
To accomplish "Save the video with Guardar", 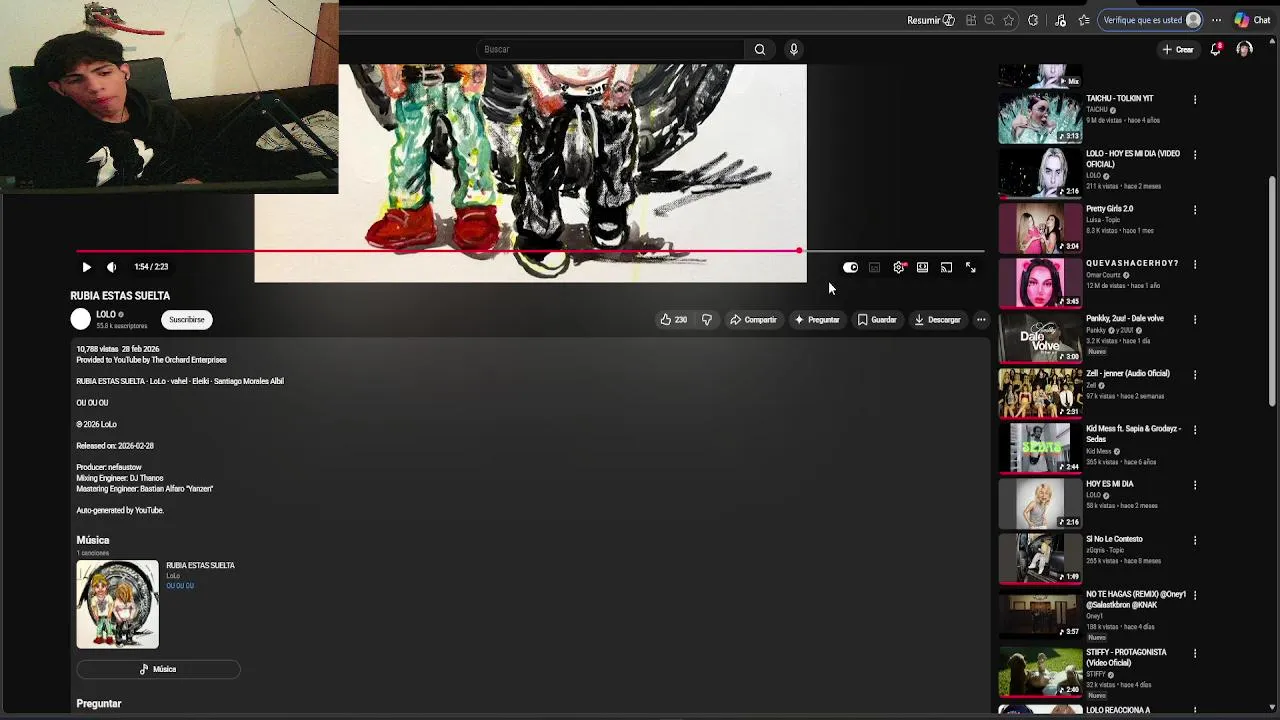I will 877,320.
